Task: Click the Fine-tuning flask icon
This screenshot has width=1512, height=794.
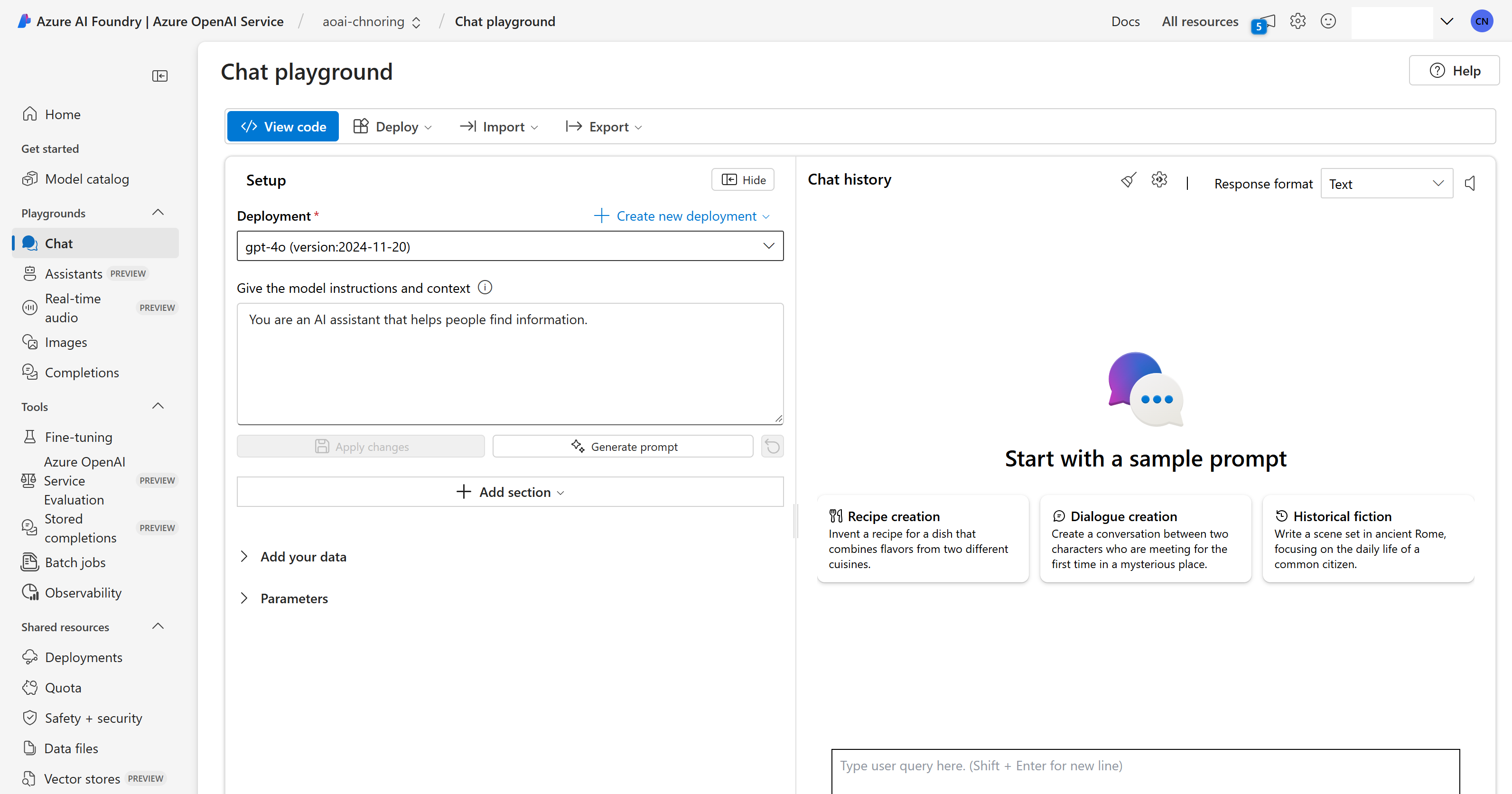Action: (x=29, y=437)
